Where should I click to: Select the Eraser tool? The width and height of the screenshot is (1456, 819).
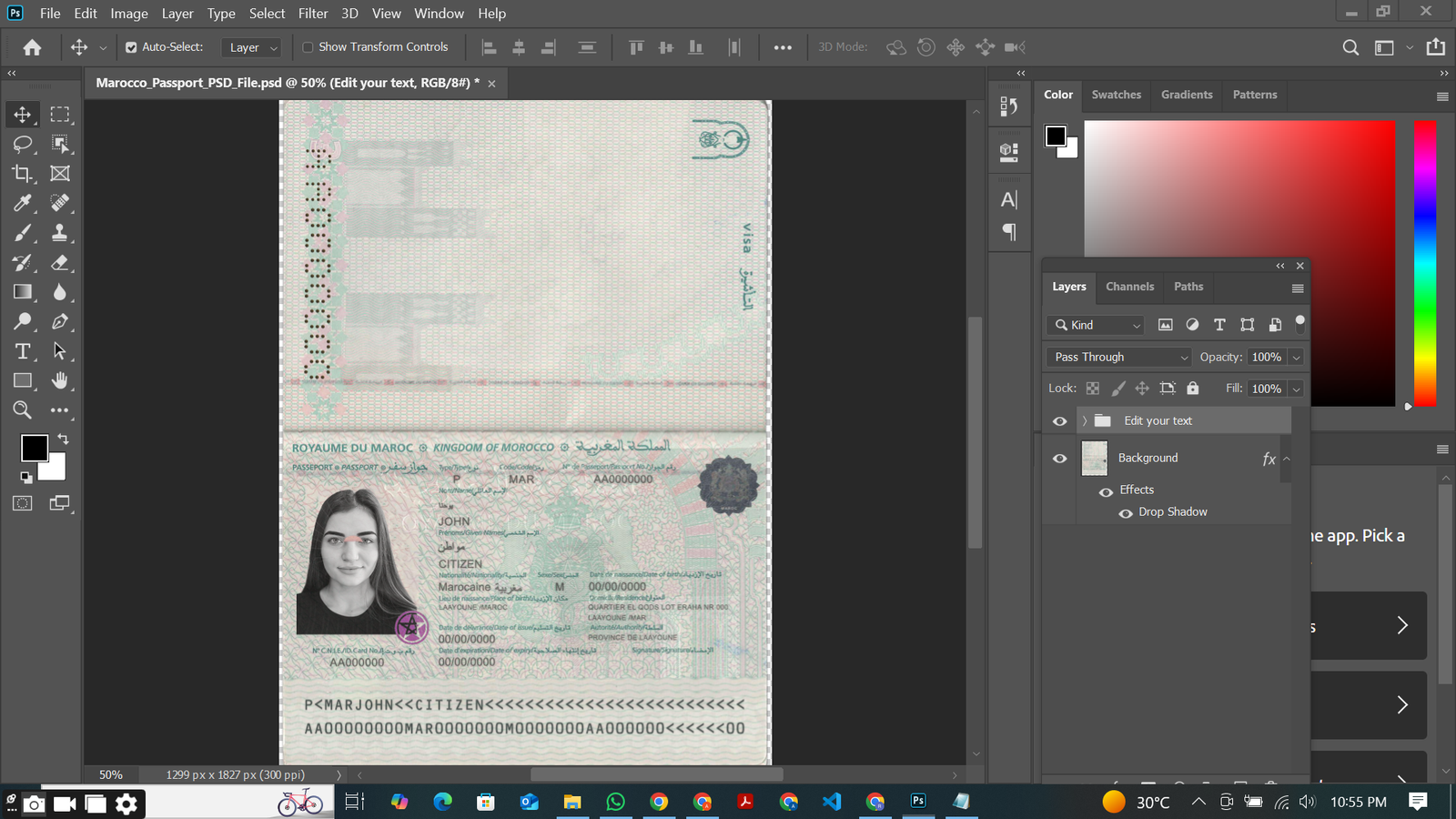tap(60, 263)
